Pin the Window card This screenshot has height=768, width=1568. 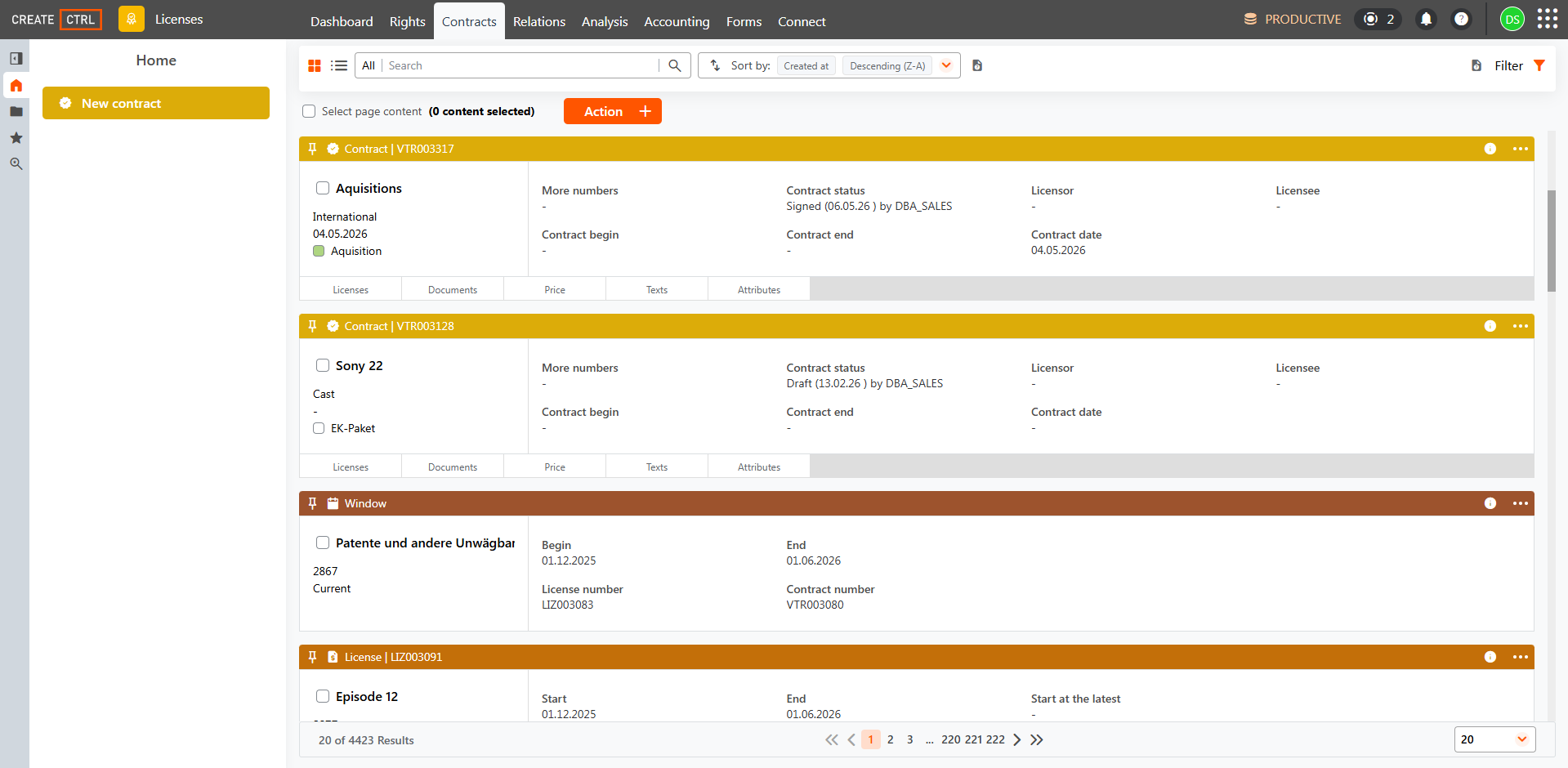point(312,503)
